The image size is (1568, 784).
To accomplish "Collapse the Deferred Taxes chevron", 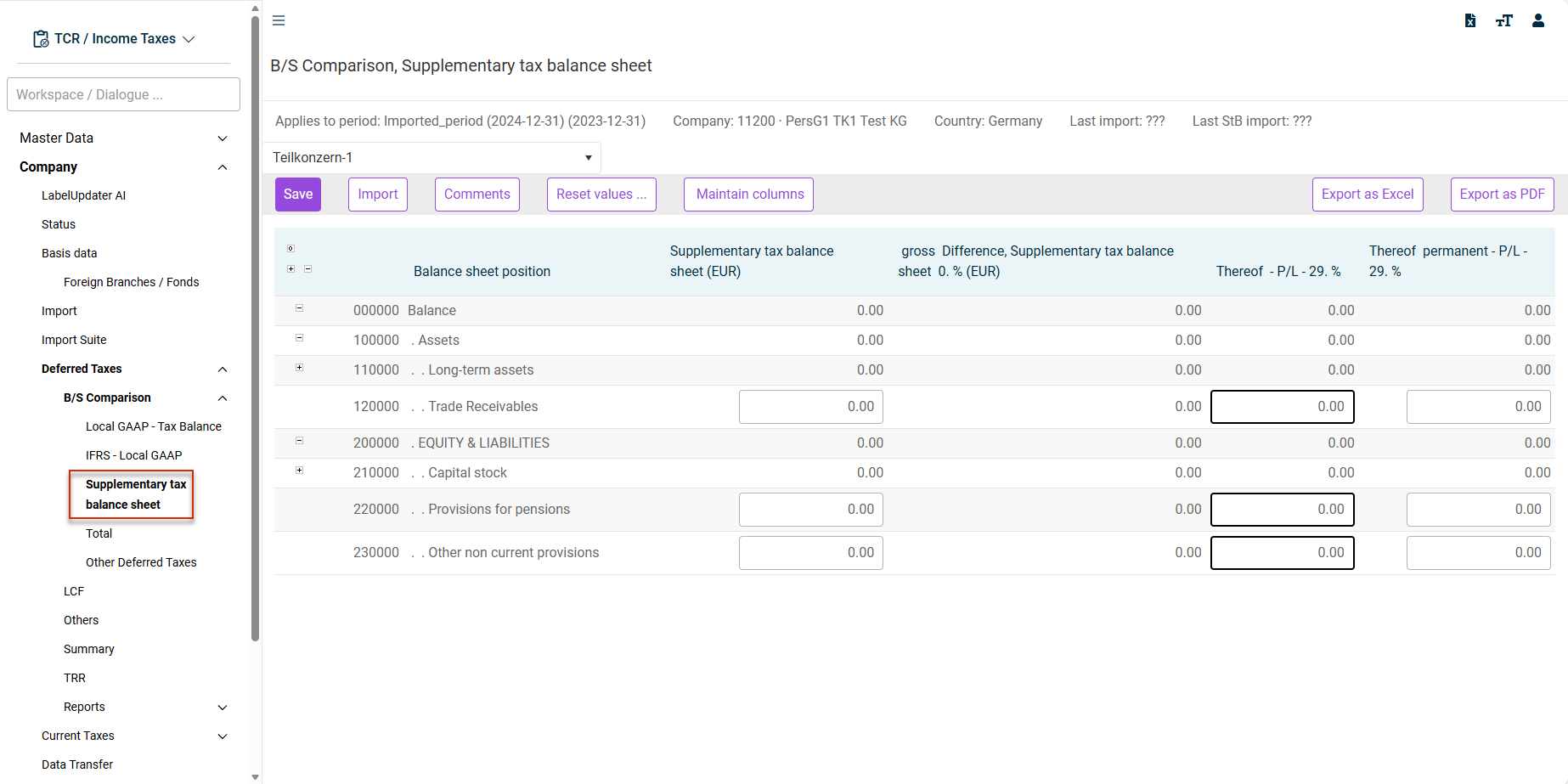I will click(x=223, y=369).
